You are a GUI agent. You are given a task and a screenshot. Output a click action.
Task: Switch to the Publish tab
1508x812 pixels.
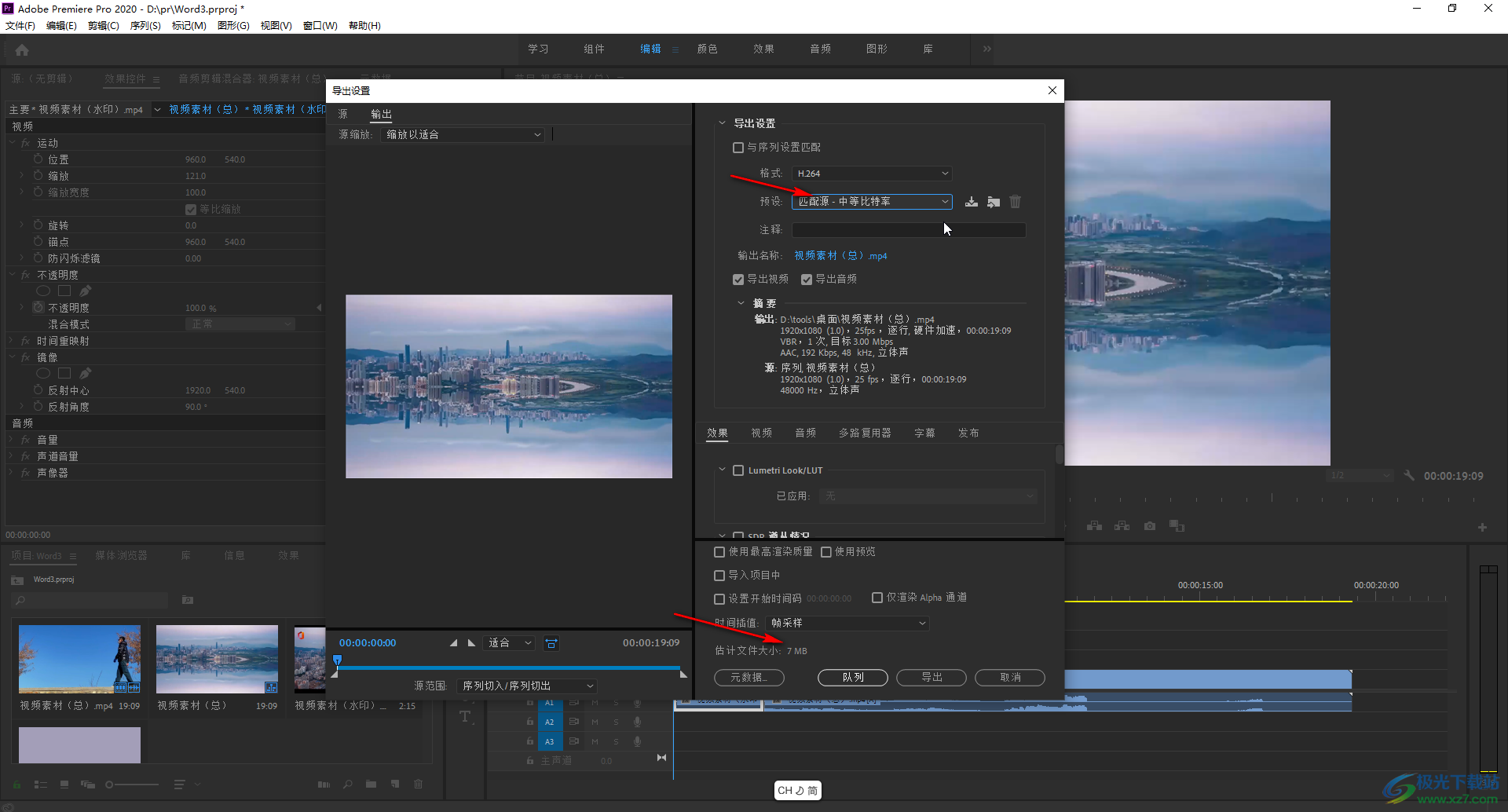pyautogui.click(x=968, y=433)
